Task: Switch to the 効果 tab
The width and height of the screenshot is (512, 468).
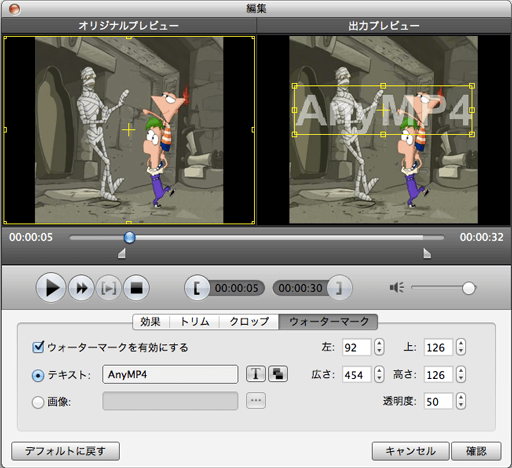Action: coord(151,322)
